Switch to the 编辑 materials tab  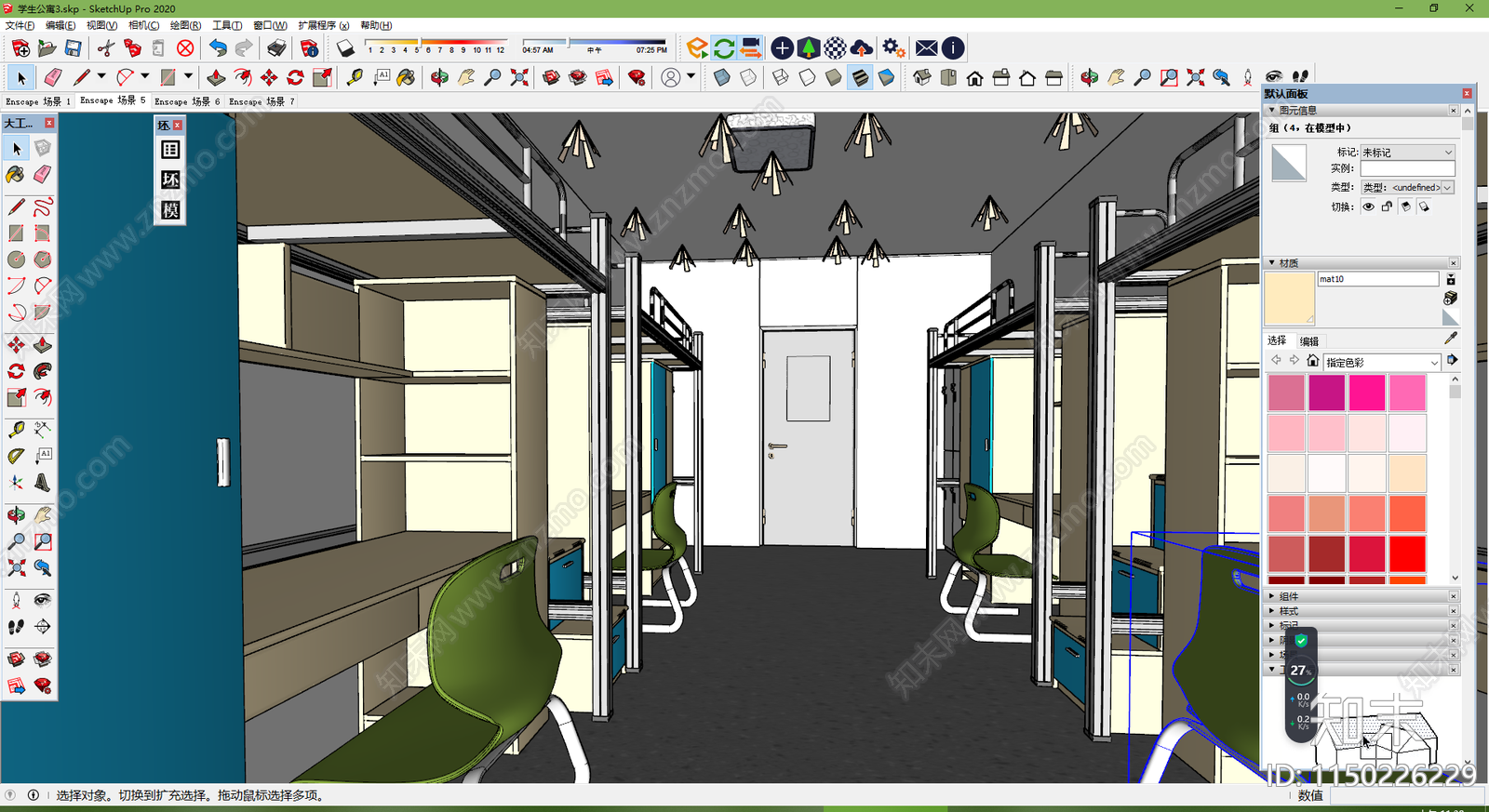click(1309, 341)
